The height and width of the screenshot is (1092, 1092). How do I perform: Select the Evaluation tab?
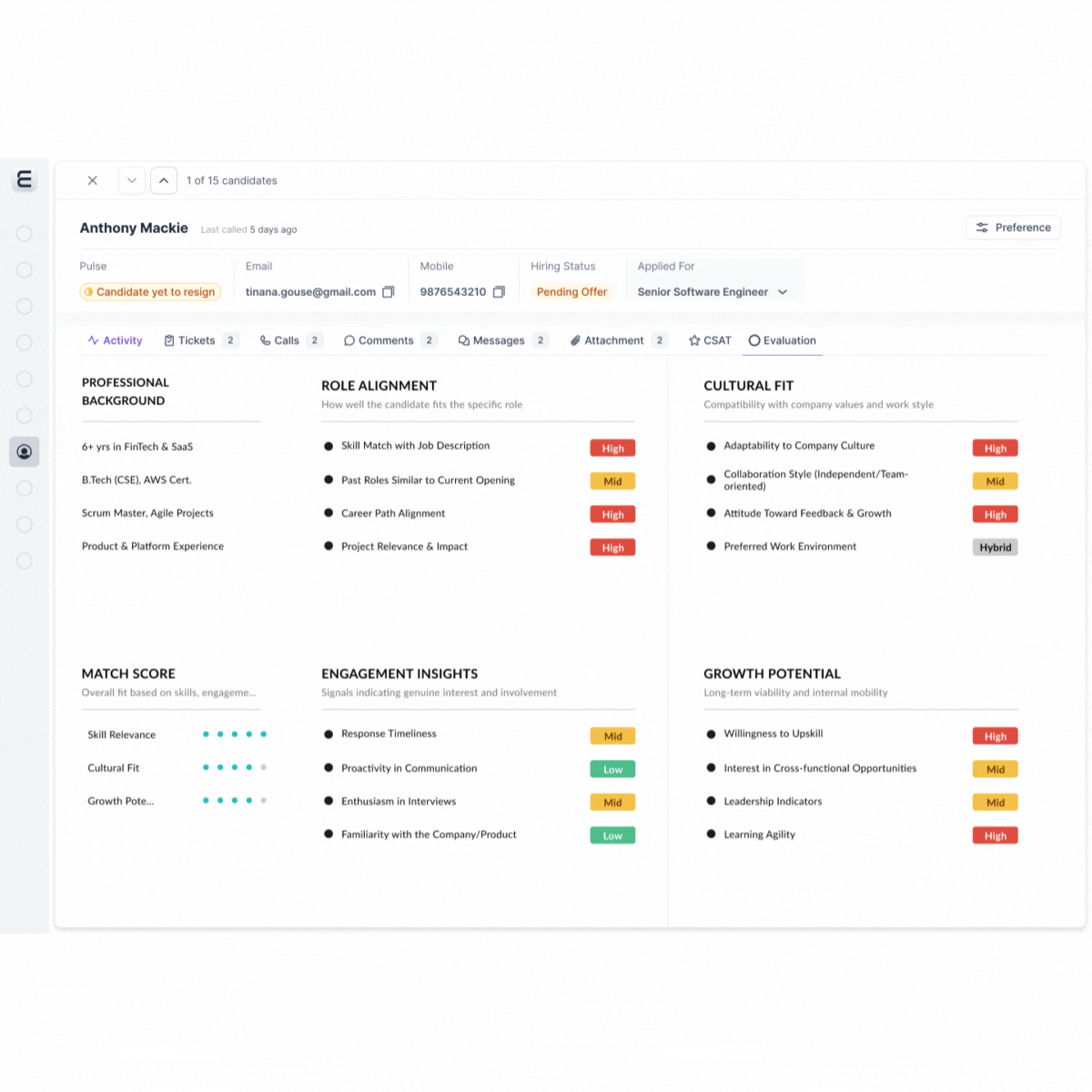783,340
